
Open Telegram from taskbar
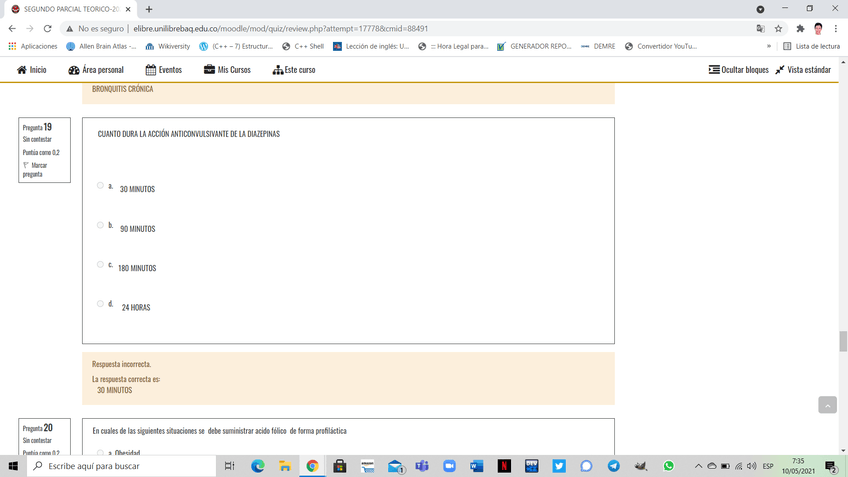pyautogui.click(x=614, y=466)
